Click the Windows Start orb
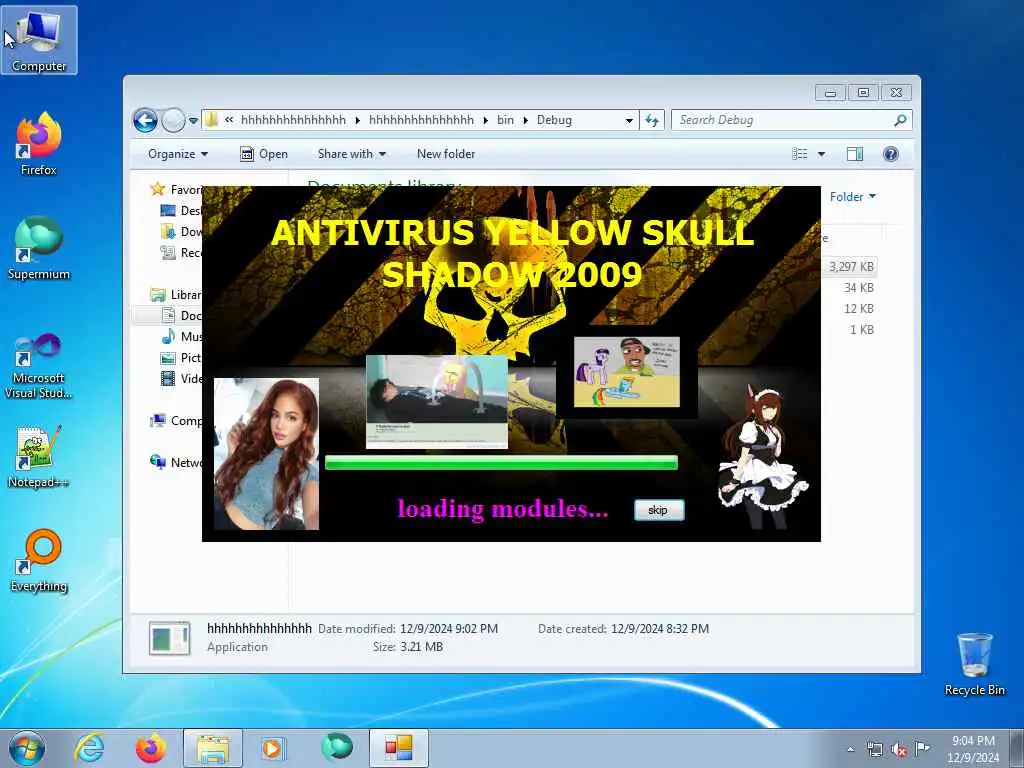Viewport: 1024px width, 768px height. 27,748
